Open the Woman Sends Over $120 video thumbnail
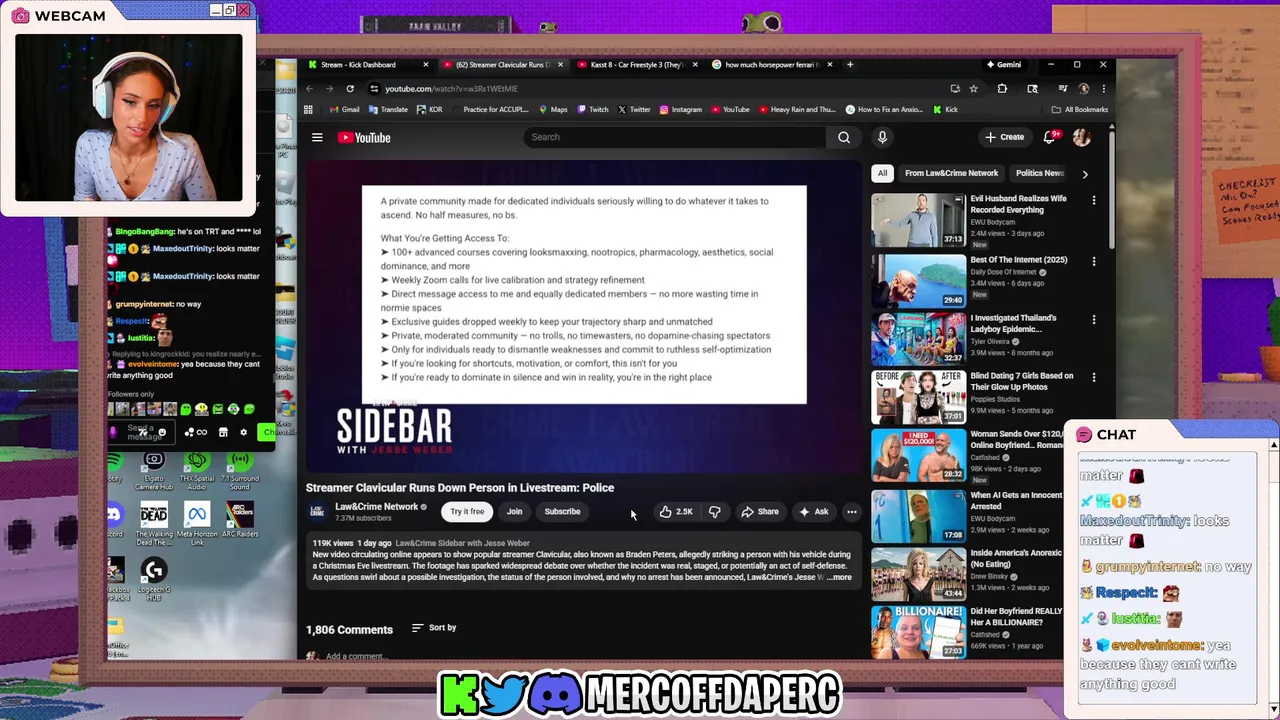The width and height of the screenshot is (1280, 720). coord(918,454)
